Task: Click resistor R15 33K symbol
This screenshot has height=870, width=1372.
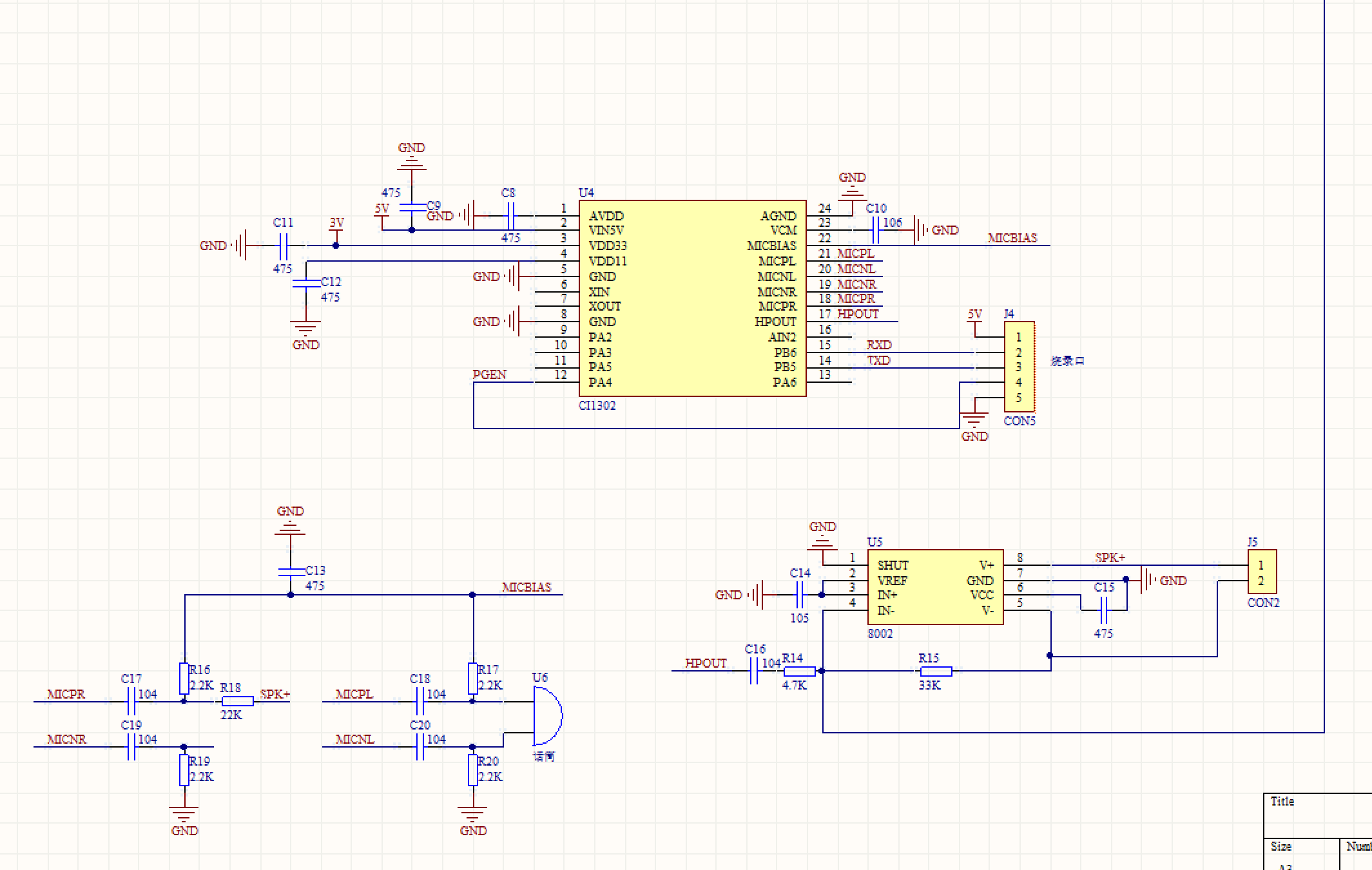Action: coord(936,671)
